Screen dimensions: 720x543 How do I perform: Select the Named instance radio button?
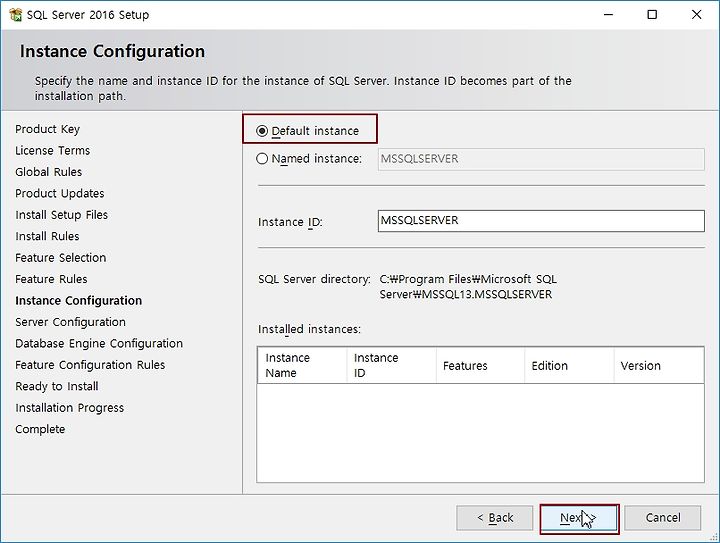click(x=262, y=159)
